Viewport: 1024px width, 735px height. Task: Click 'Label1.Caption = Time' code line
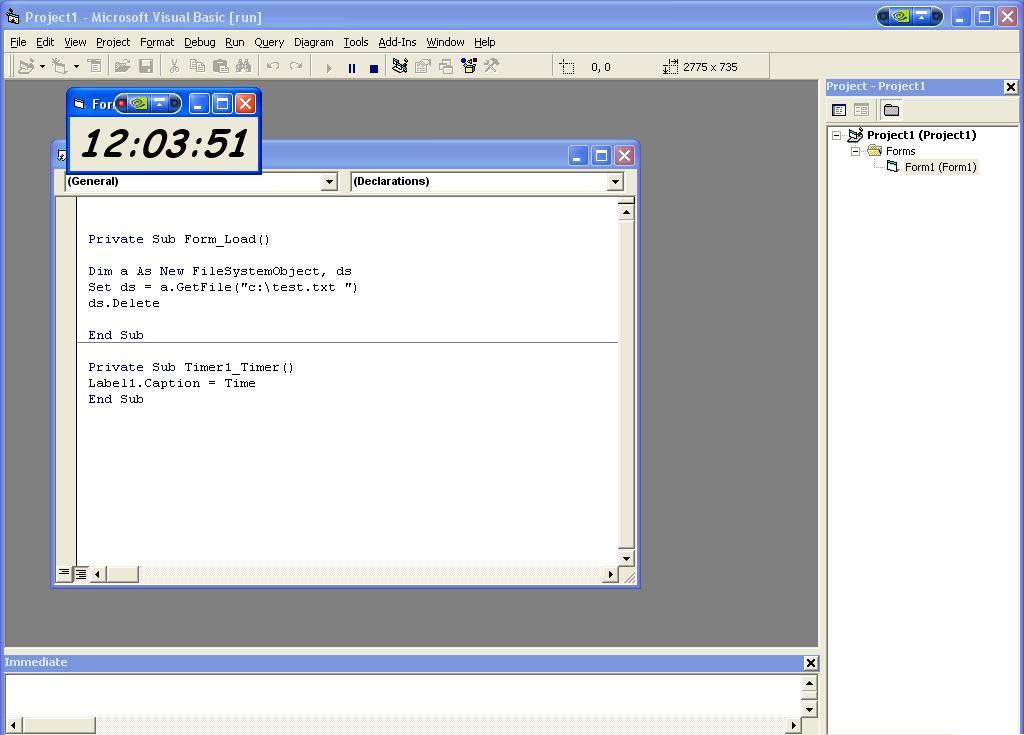click(x=172, y=384)
